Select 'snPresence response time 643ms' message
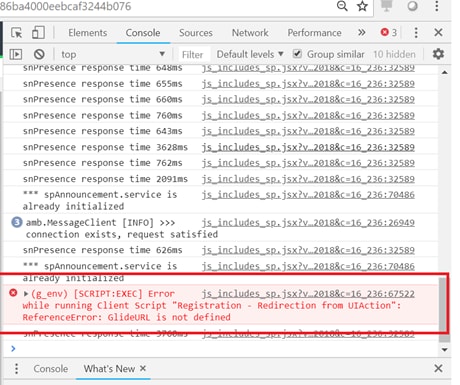This screenshot has height=385, width=460. (103, 131)
